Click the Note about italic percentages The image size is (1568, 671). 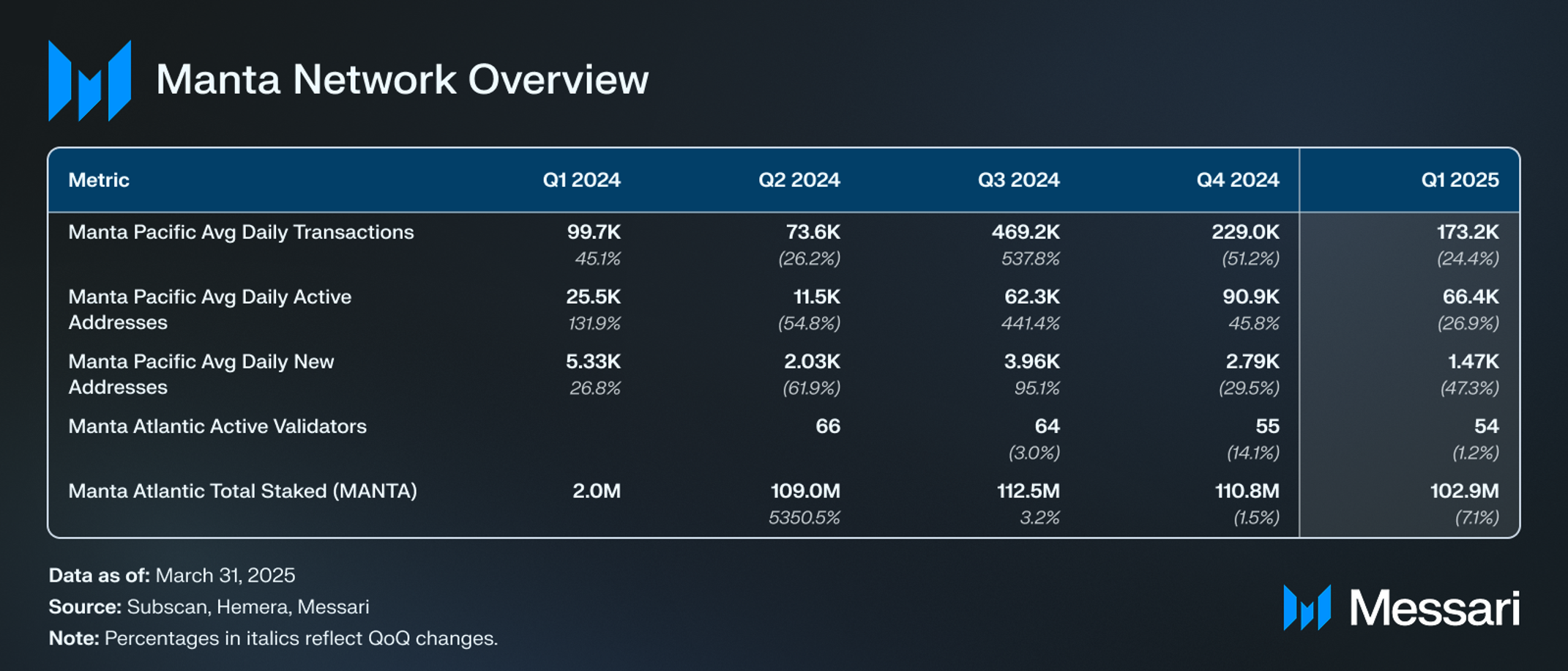[x=273, y=638]
